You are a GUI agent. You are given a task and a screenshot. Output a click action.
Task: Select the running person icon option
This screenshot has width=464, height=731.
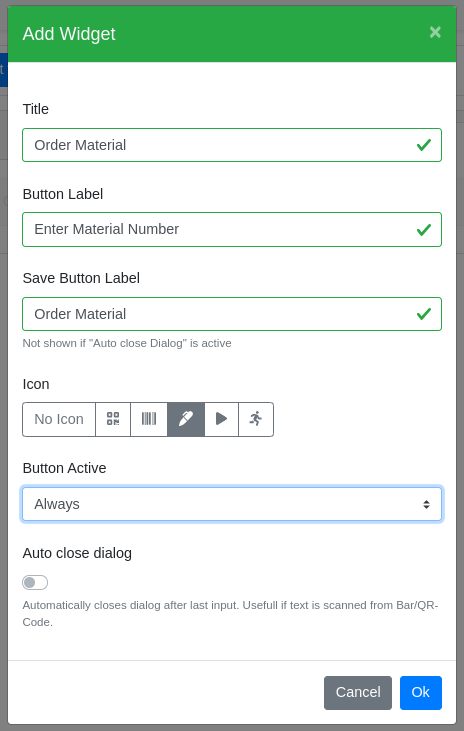tap(256, 419)
